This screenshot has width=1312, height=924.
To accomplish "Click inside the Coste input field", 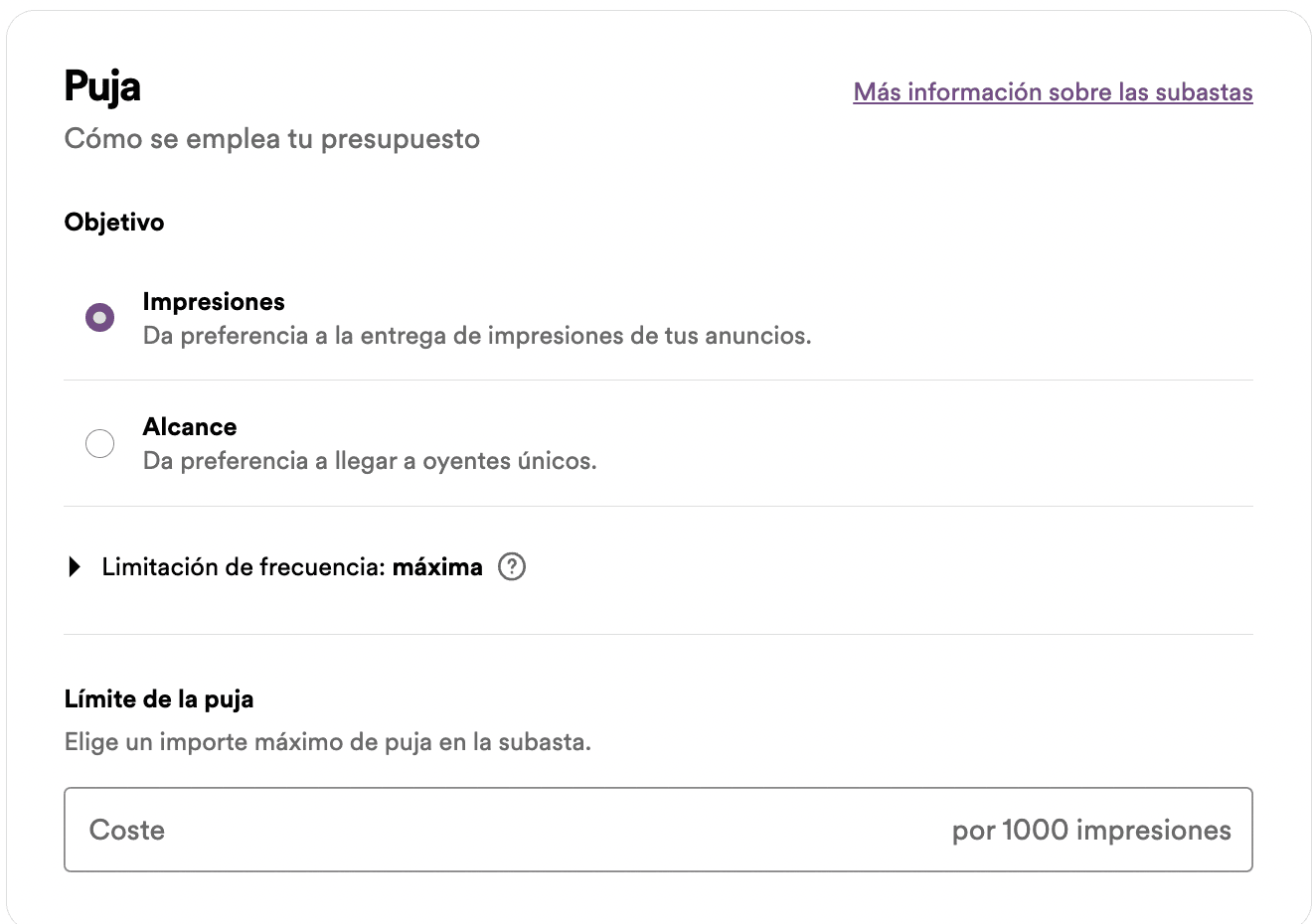I will (x=398, y=830).
